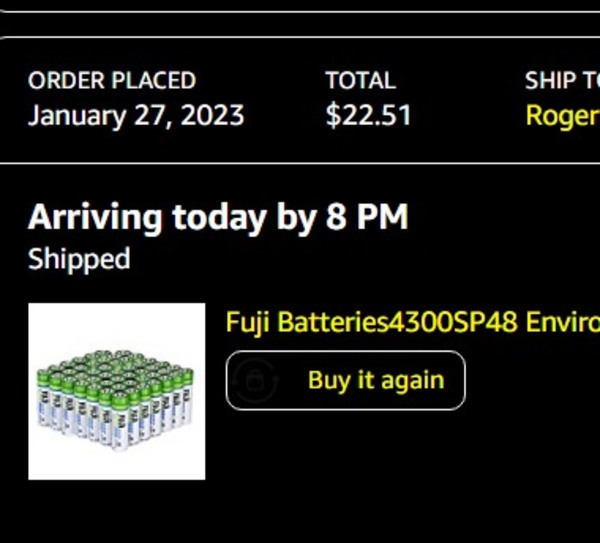Click the Roger ship-to name link

[x=562, y=115]
